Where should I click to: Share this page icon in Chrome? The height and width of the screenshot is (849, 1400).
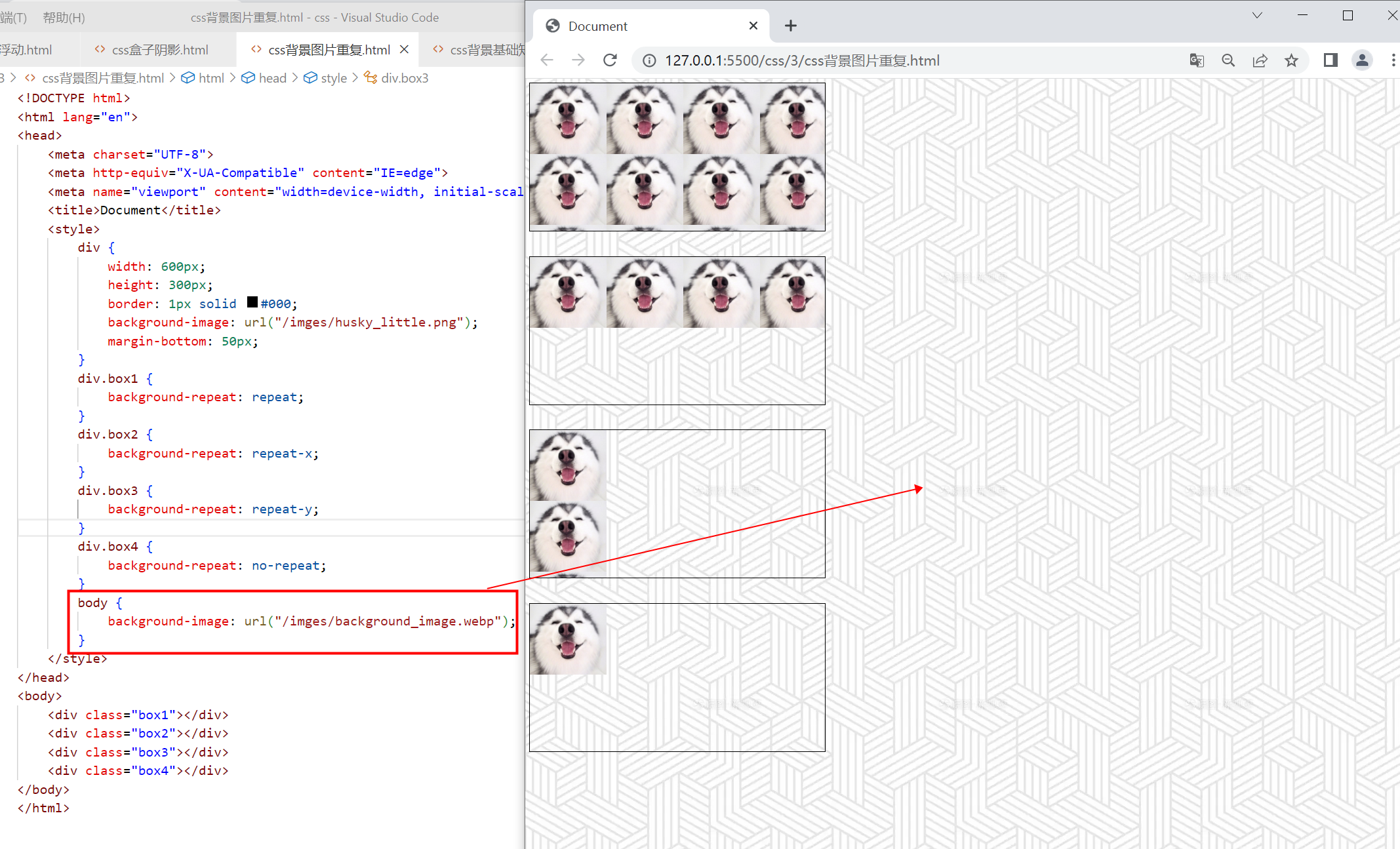1260,61
